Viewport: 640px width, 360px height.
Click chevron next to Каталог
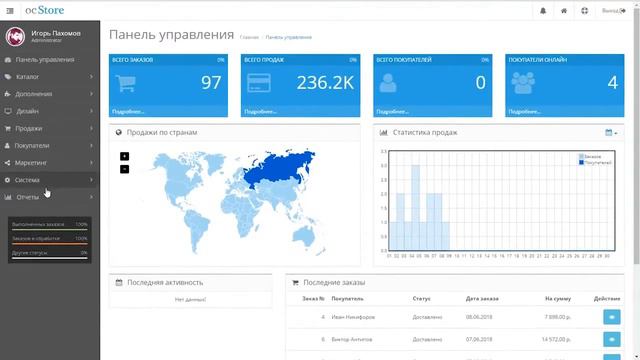[91, 77]
